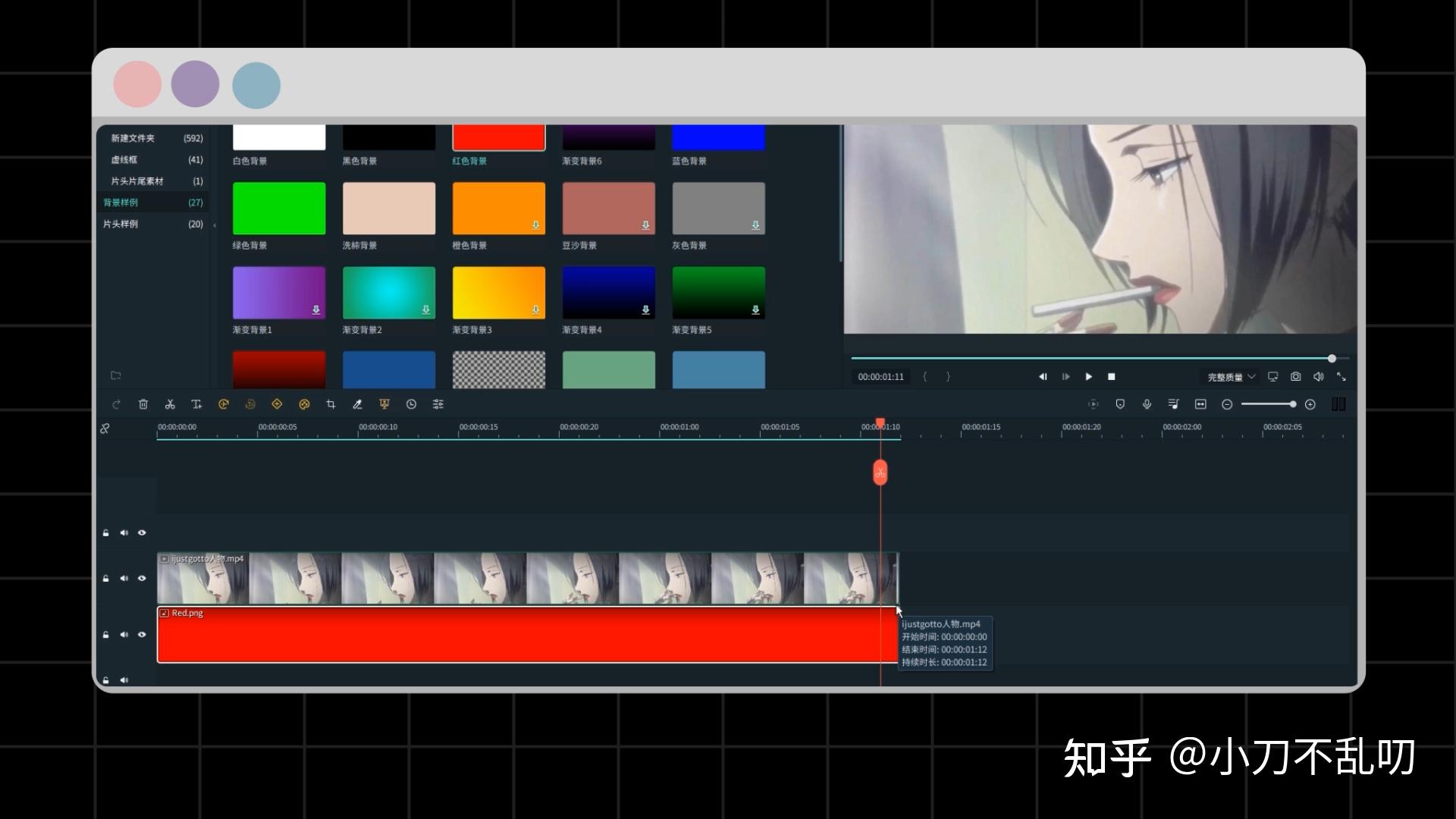1456x819 pixels.
Task: Click preview progress slider handle
Action: click(x=1332, y=358)
